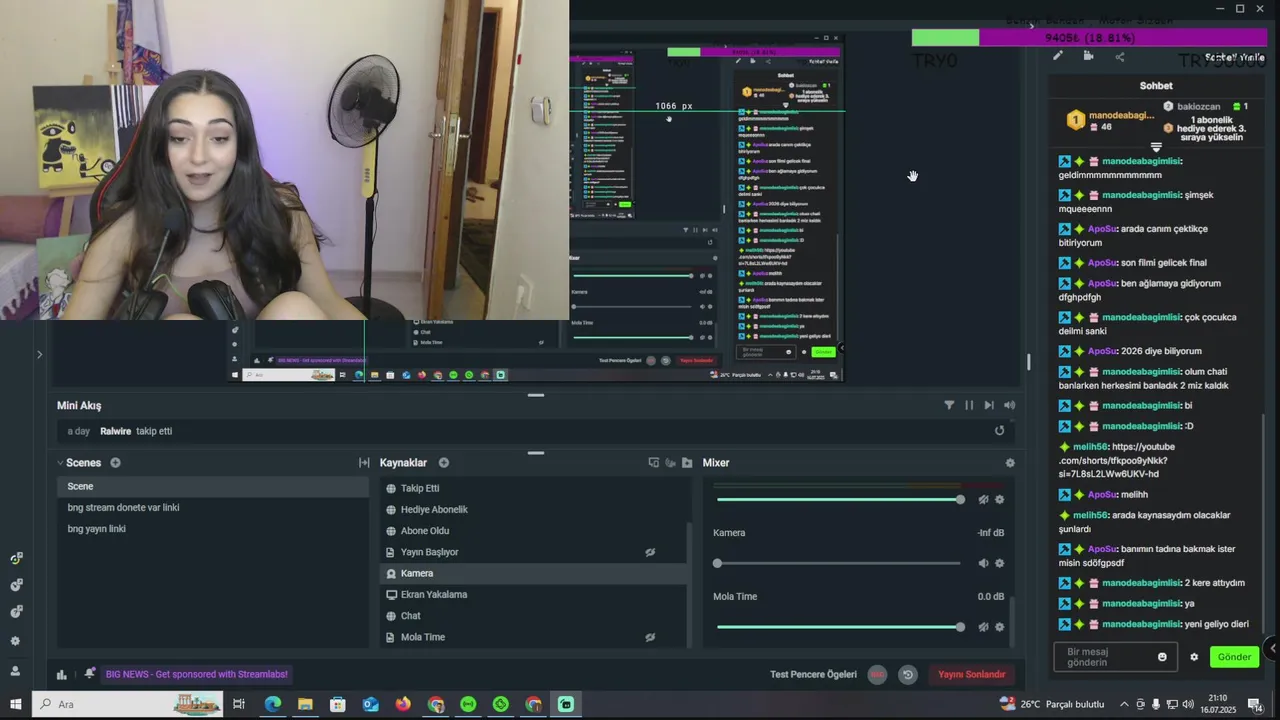Add a new scene with the plus icon
Viewport: 1280px width, 720px height.
pos(115,463)
